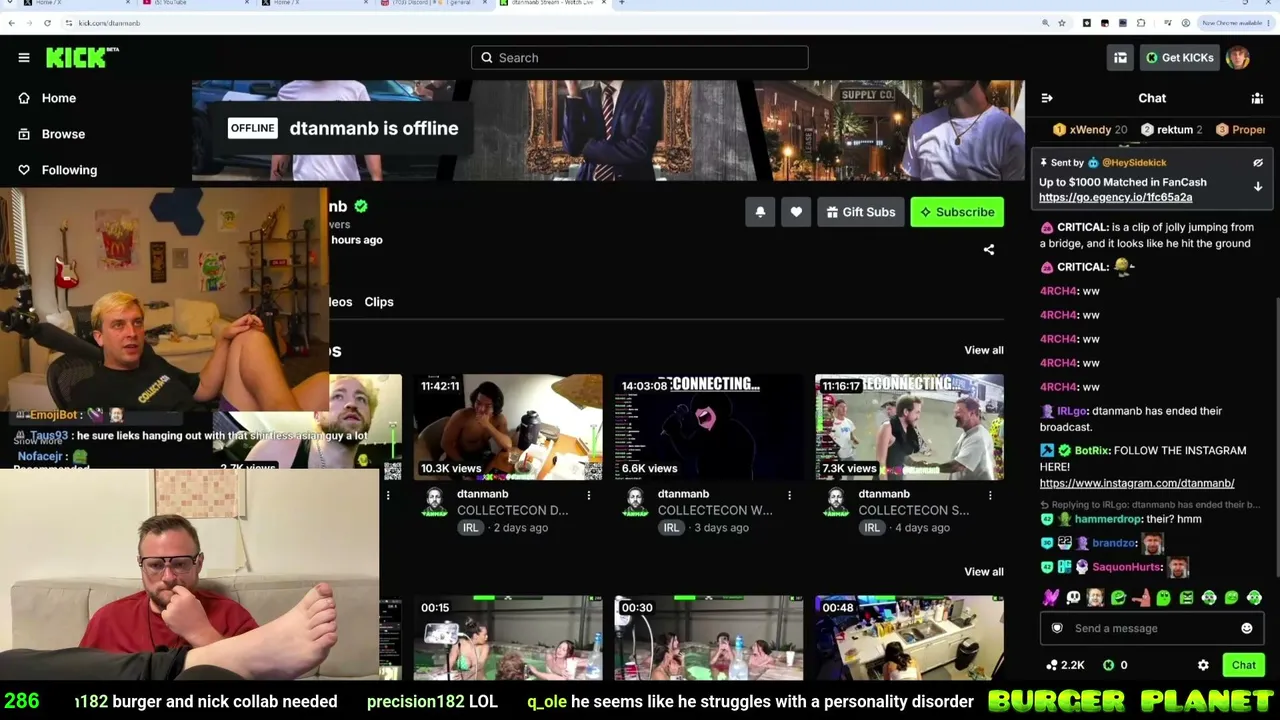The width and height of the screenshot is (1280, 720).
Task: Click the IRL tag on 2 days ago video
Action: point(470,528)
